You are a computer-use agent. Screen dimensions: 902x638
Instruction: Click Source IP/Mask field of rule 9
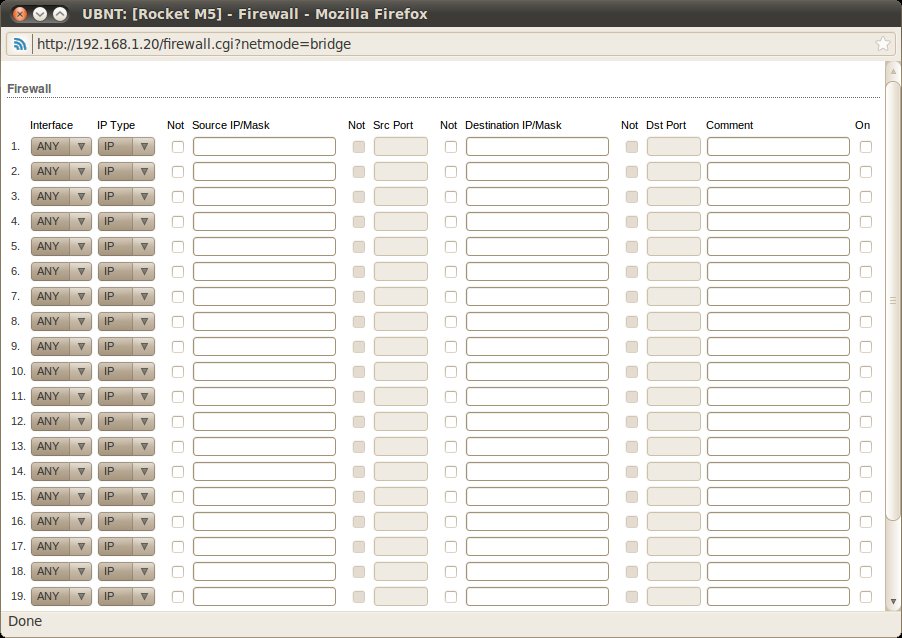[x=264, y=346]
